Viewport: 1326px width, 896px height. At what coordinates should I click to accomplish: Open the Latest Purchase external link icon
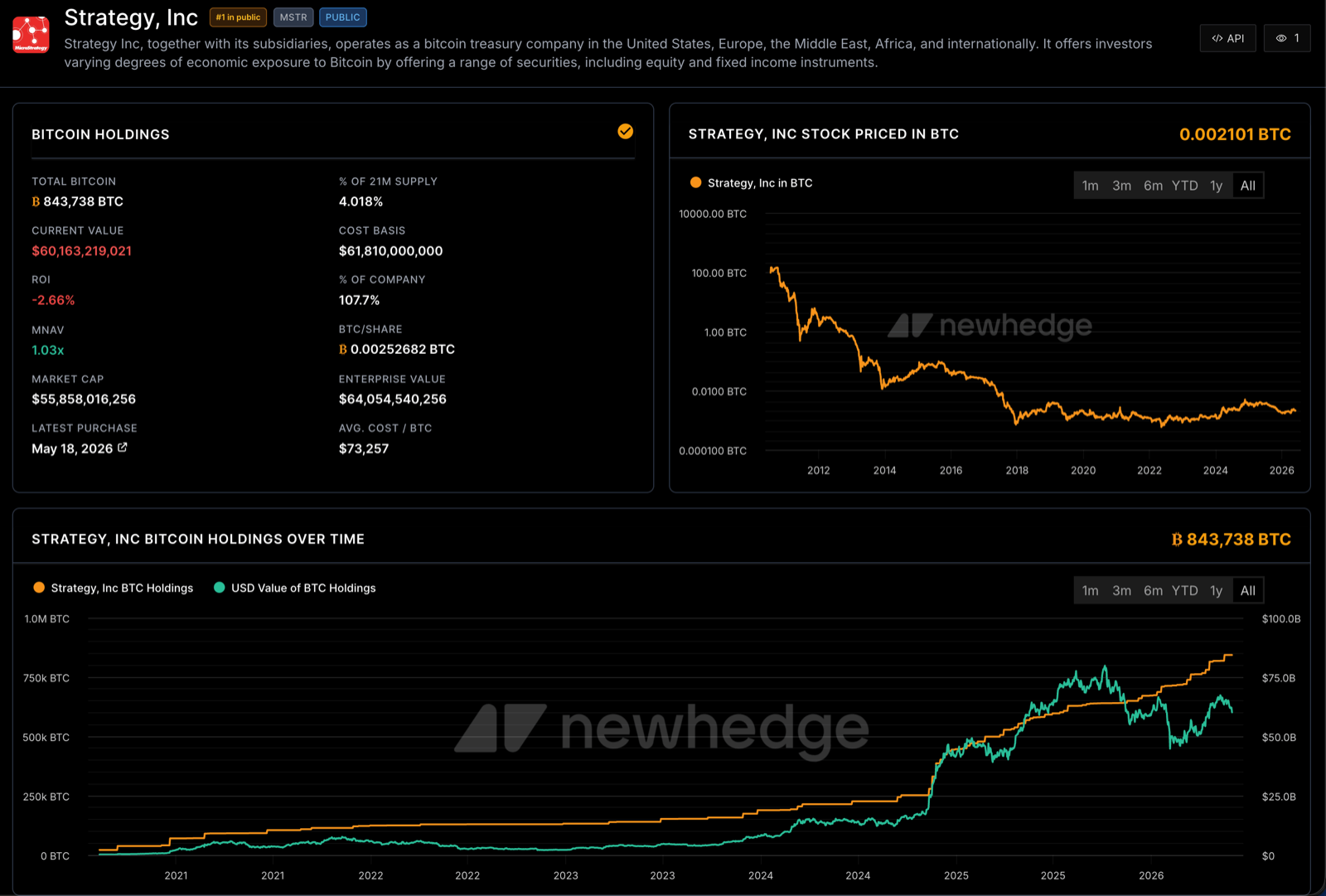coord(123,448)
